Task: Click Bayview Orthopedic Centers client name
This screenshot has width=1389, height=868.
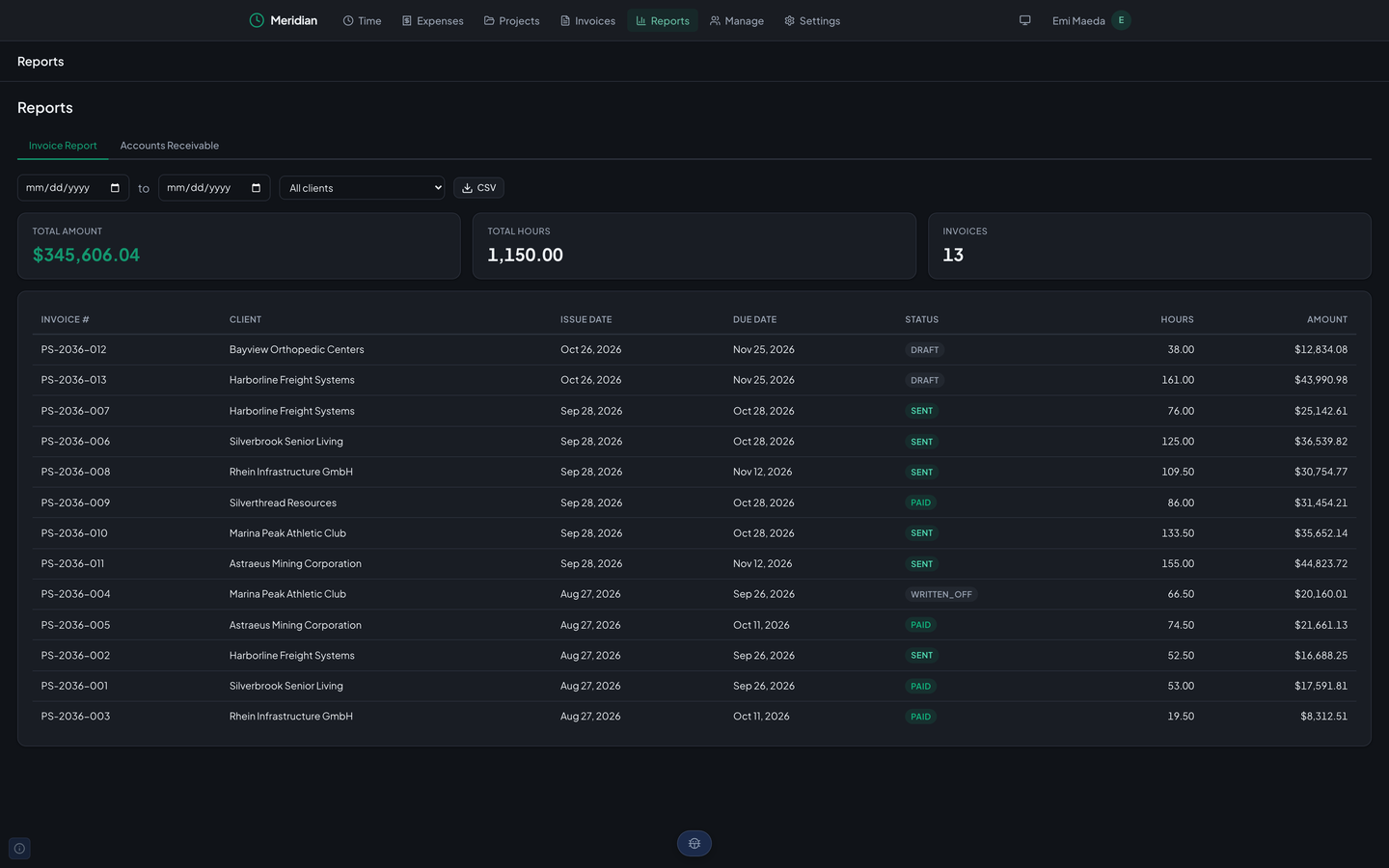Action: coord(297,350)
